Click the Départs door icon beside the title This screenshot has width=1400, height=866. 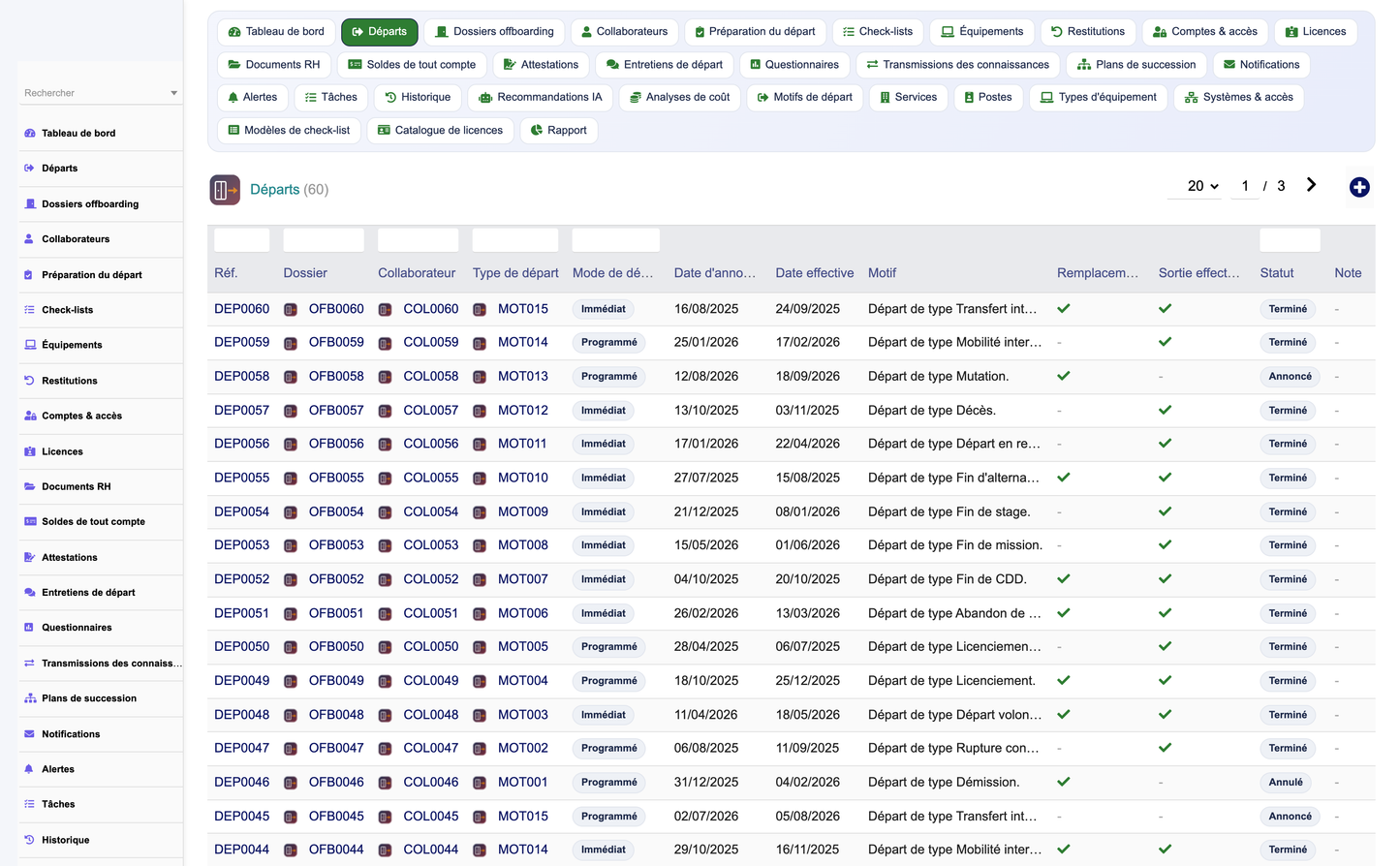pyautogui.click(x=225, y=190)
